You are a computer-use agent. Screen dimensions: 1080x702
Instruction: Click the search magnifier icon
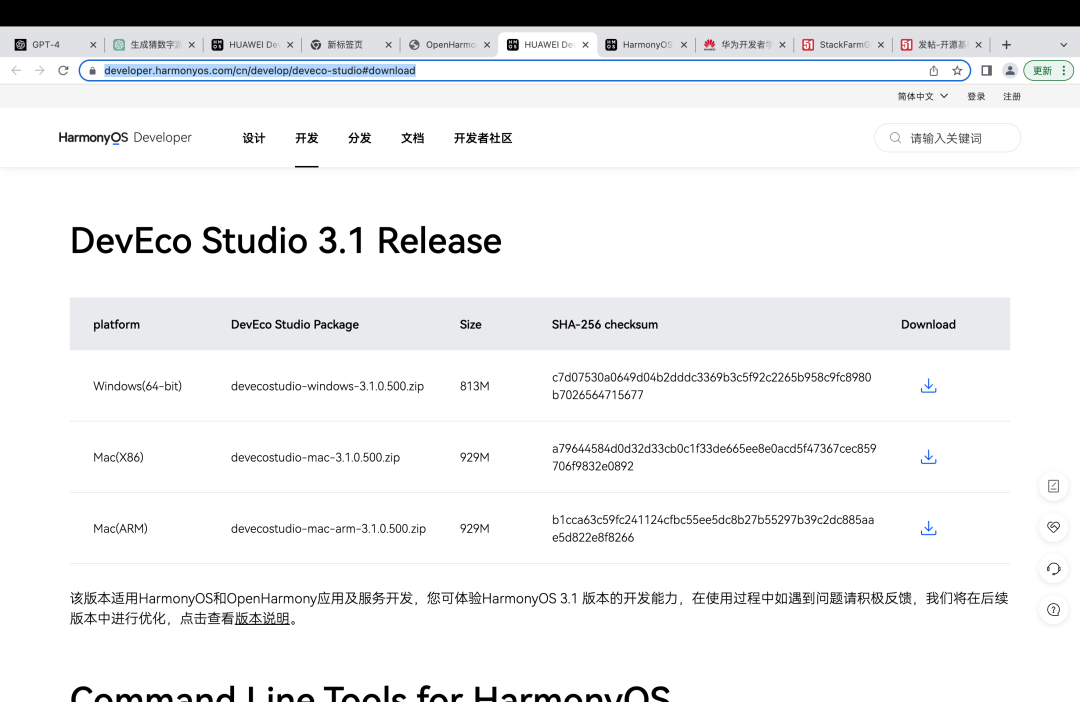(895, 138)
